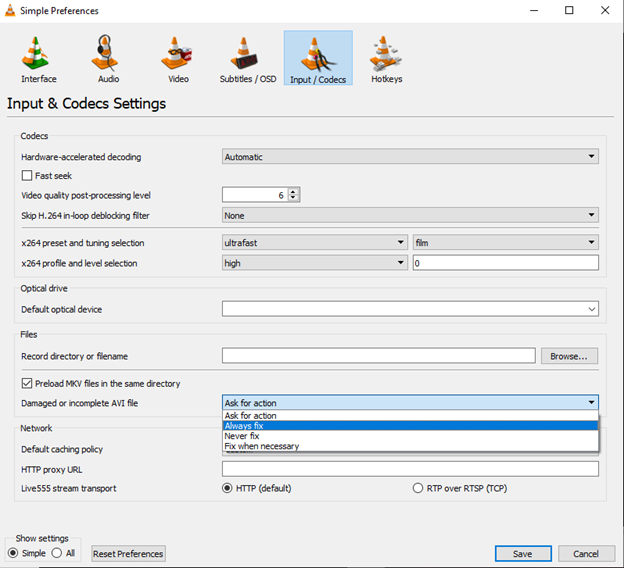Click the Record directory or filename field
The image size is (624, 568).
(378, 355)
